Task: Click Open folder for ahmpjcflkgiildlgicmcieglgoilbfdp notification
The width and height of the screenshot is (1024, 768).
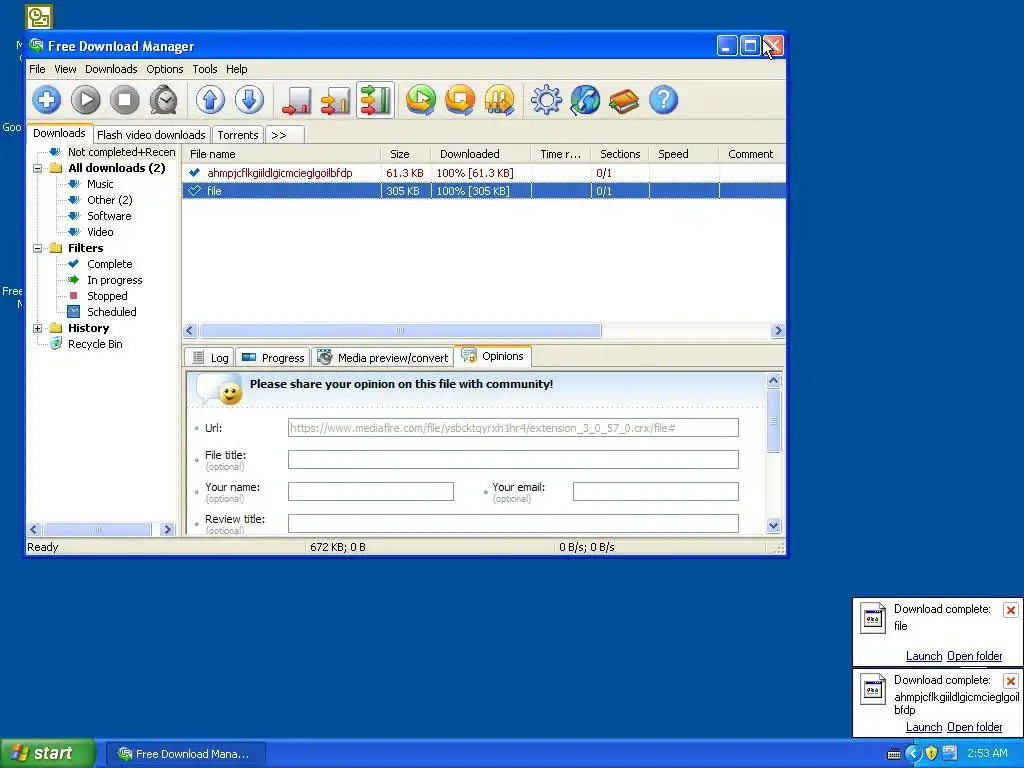Action: (974, 728)
